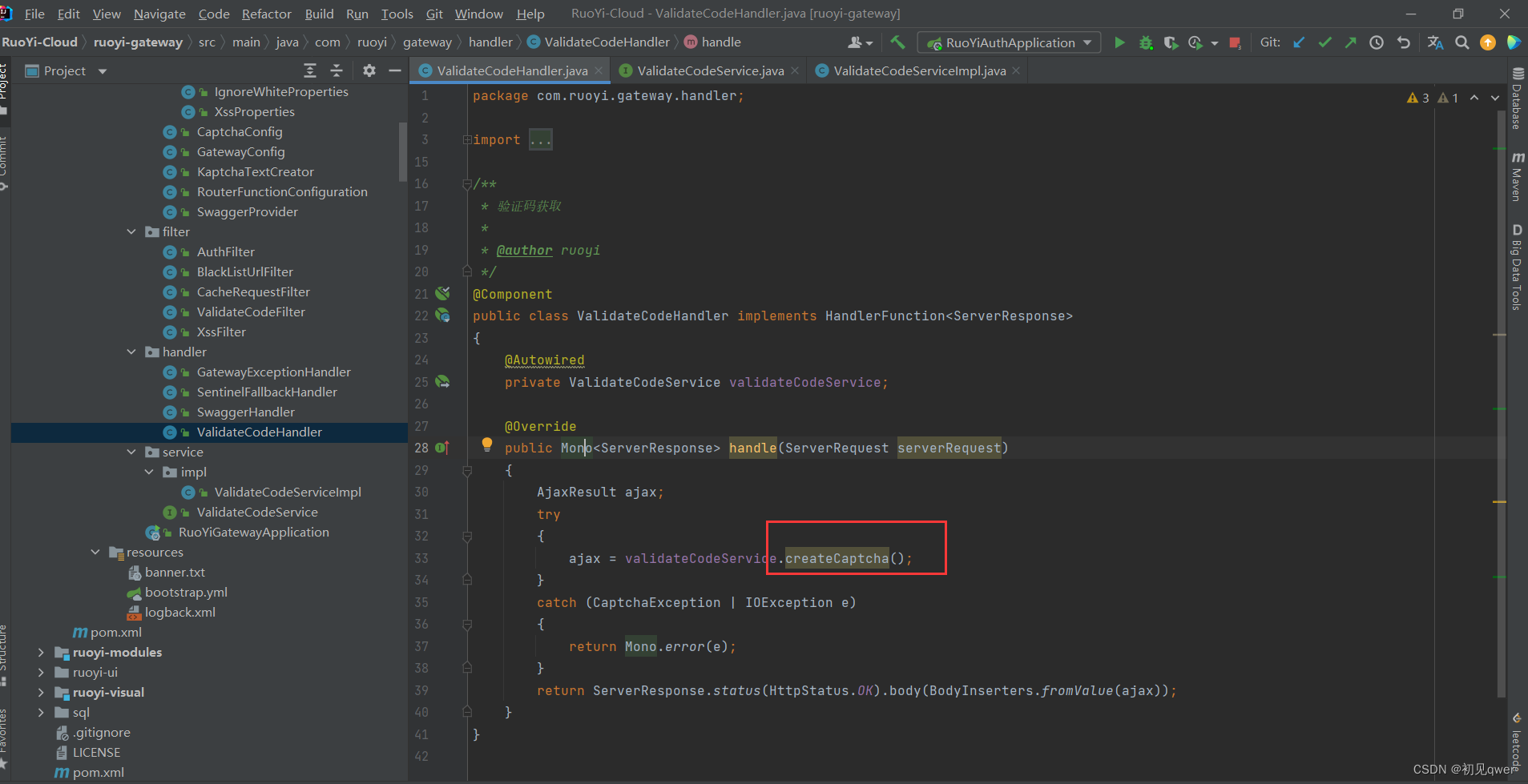The height and width of the screenshot is (784, 1528).
Task: Show Git history clock icon
Action: 1377,42
